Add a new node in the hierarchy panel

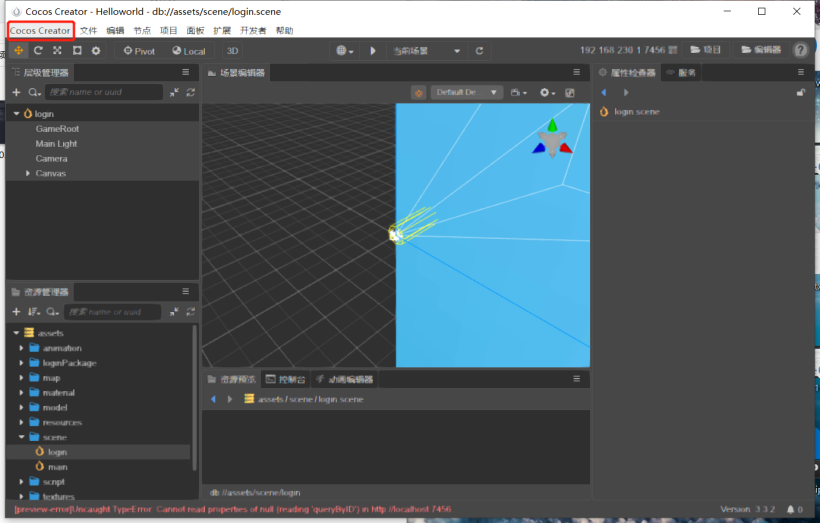16,92
